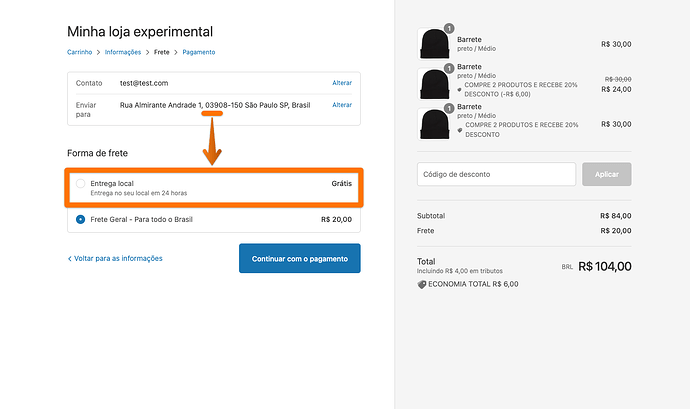Click Continuar com o pagamento button
This screenshot has height=409, width=690.
(x=299, y=258)
